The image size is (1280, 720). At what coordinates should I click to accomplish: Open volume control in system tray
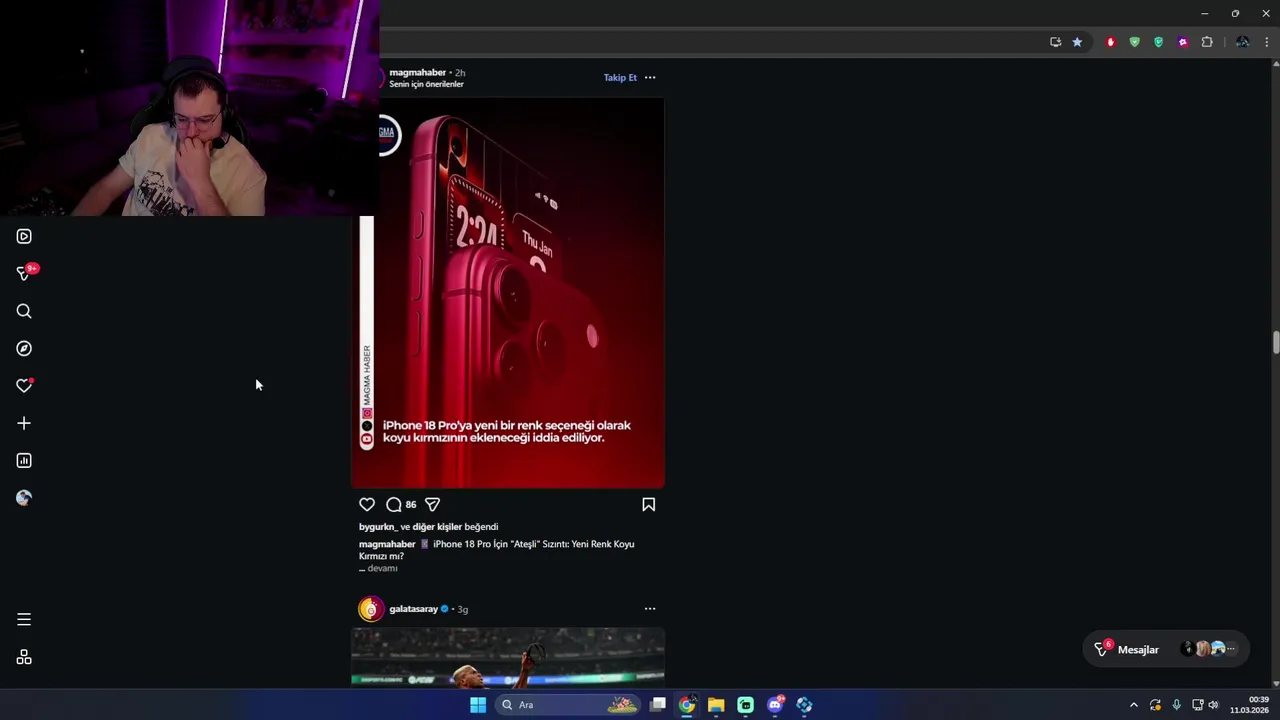pyautogui.click(x=1213, y=705)
